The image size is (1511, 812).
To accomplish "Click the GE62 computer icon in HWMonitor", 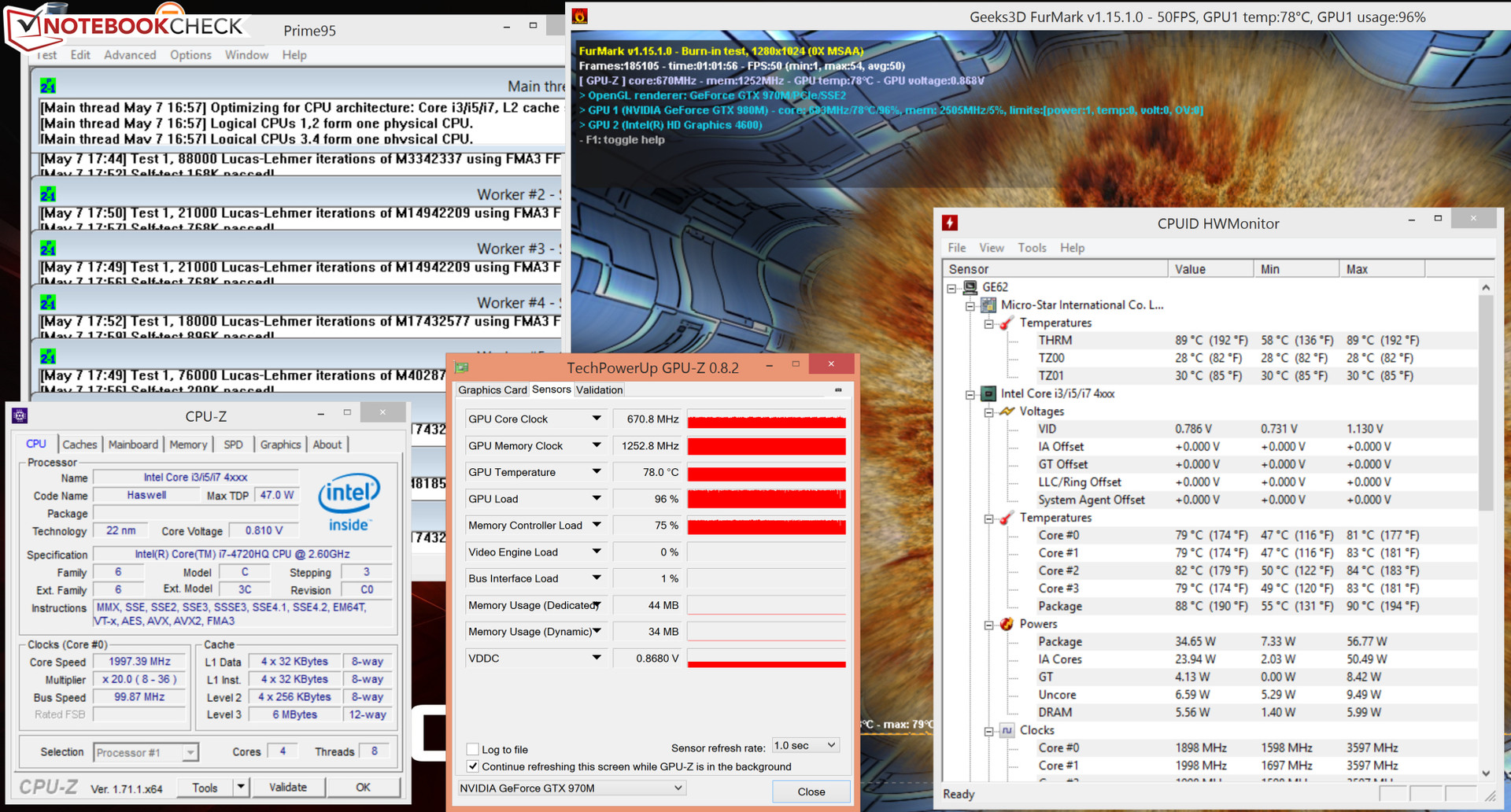I will point(970,287).
